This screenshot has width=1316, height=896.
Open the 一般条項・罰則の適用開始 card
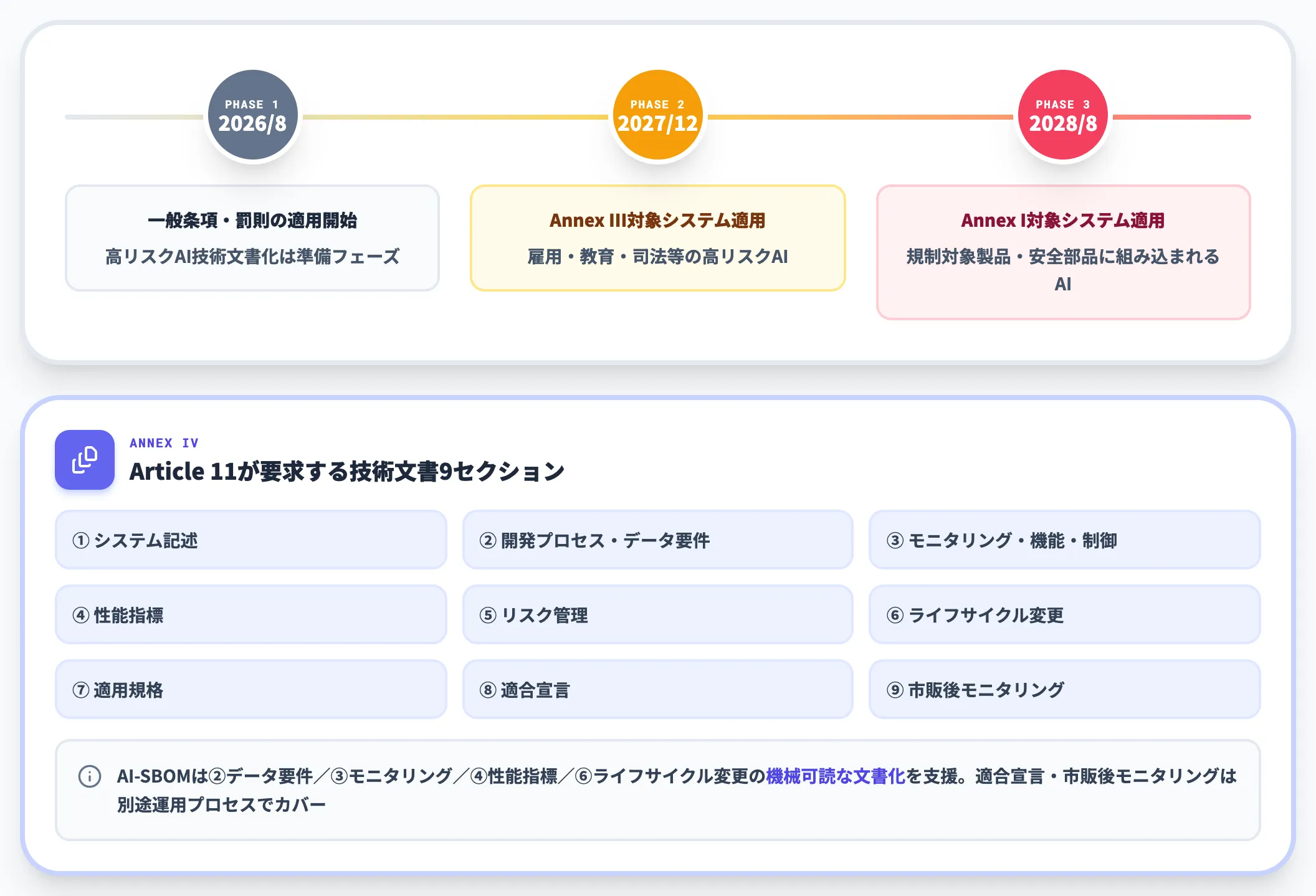click(x=252, y=238)
